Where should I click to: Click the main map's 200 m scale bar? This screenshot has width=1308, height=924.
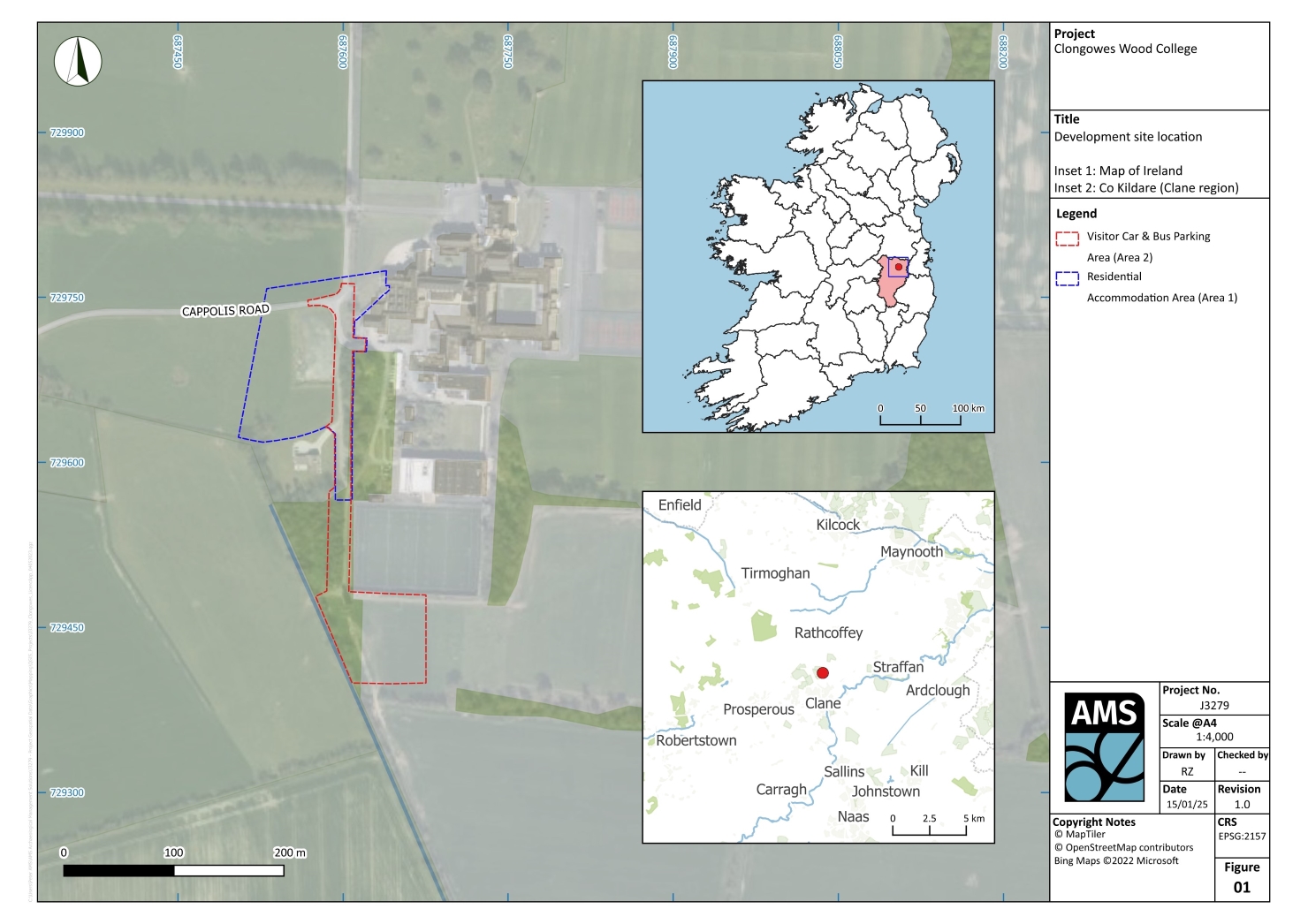[x=173, y=870]
